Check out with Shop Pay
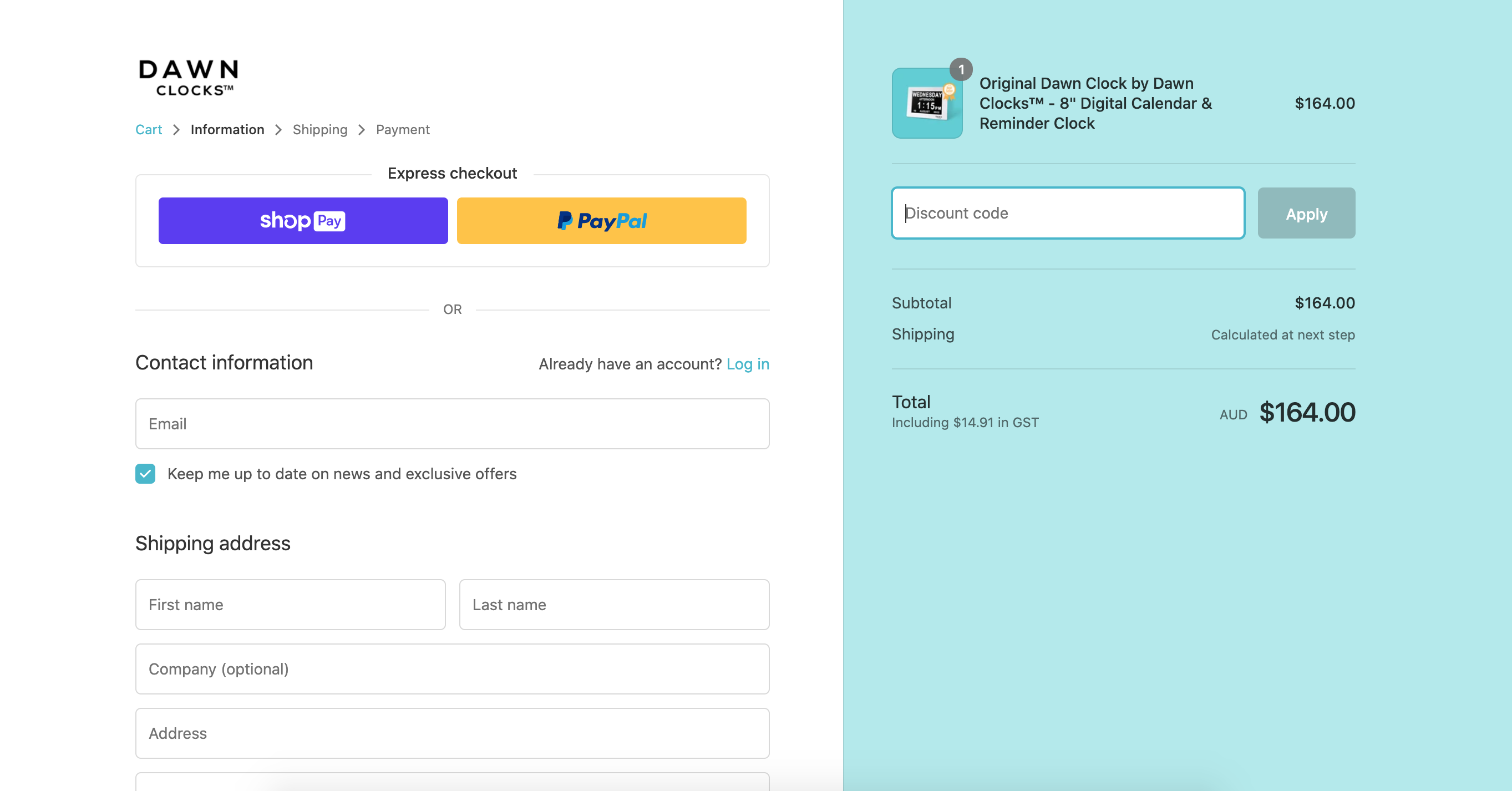 pyautogui.click(x=303, y=221)
